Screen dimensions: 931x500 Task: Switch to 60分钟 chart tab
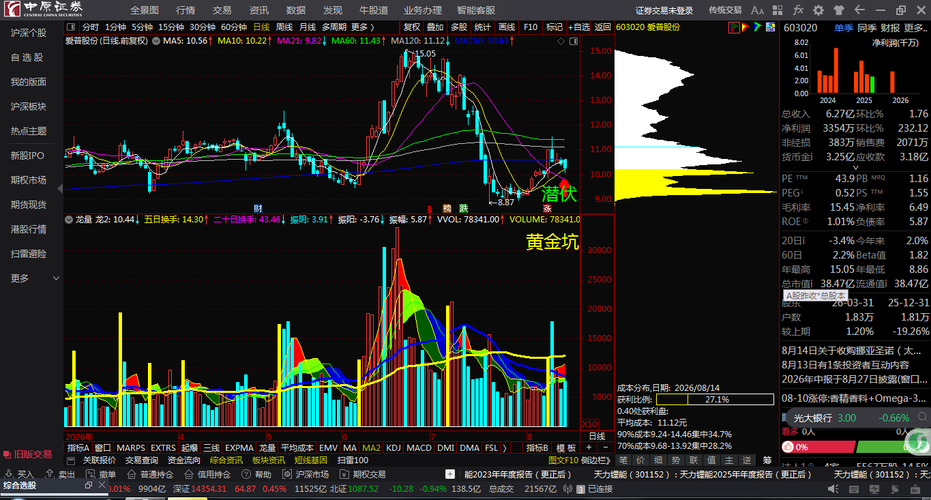point(234,27)
